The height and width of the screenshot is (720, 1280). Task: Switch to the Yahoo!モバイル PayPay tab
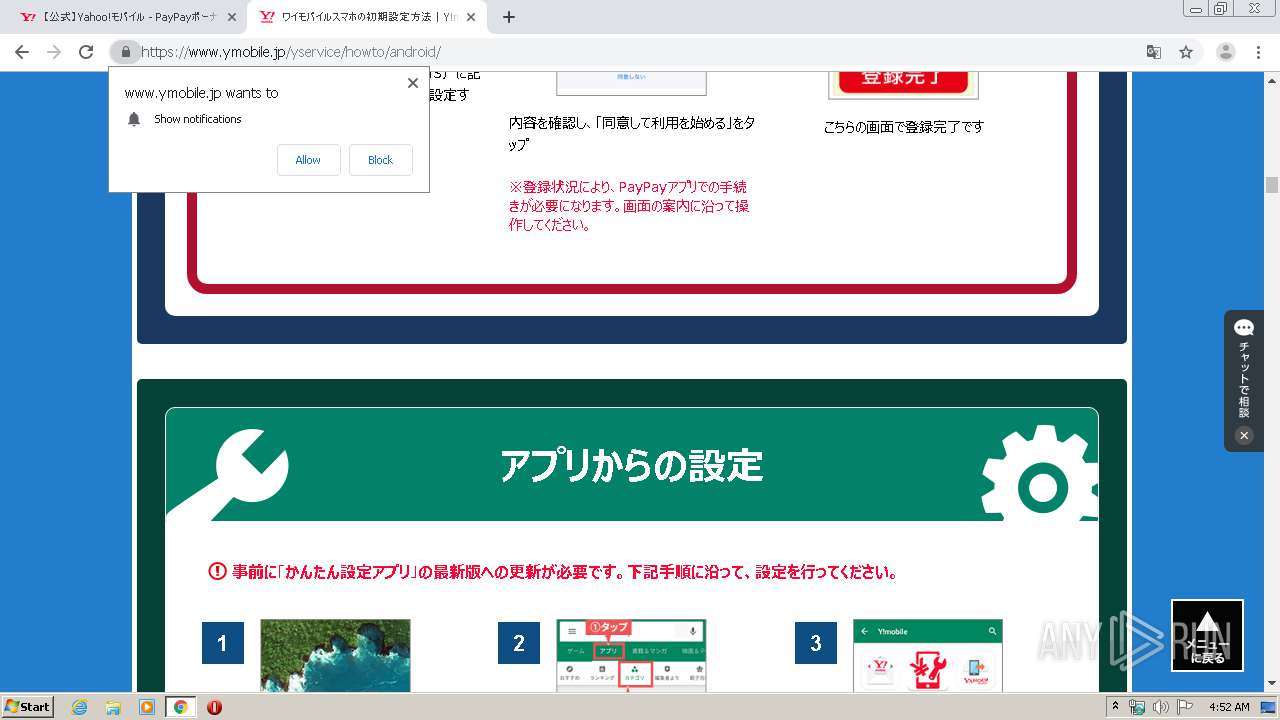coord(127,17)
